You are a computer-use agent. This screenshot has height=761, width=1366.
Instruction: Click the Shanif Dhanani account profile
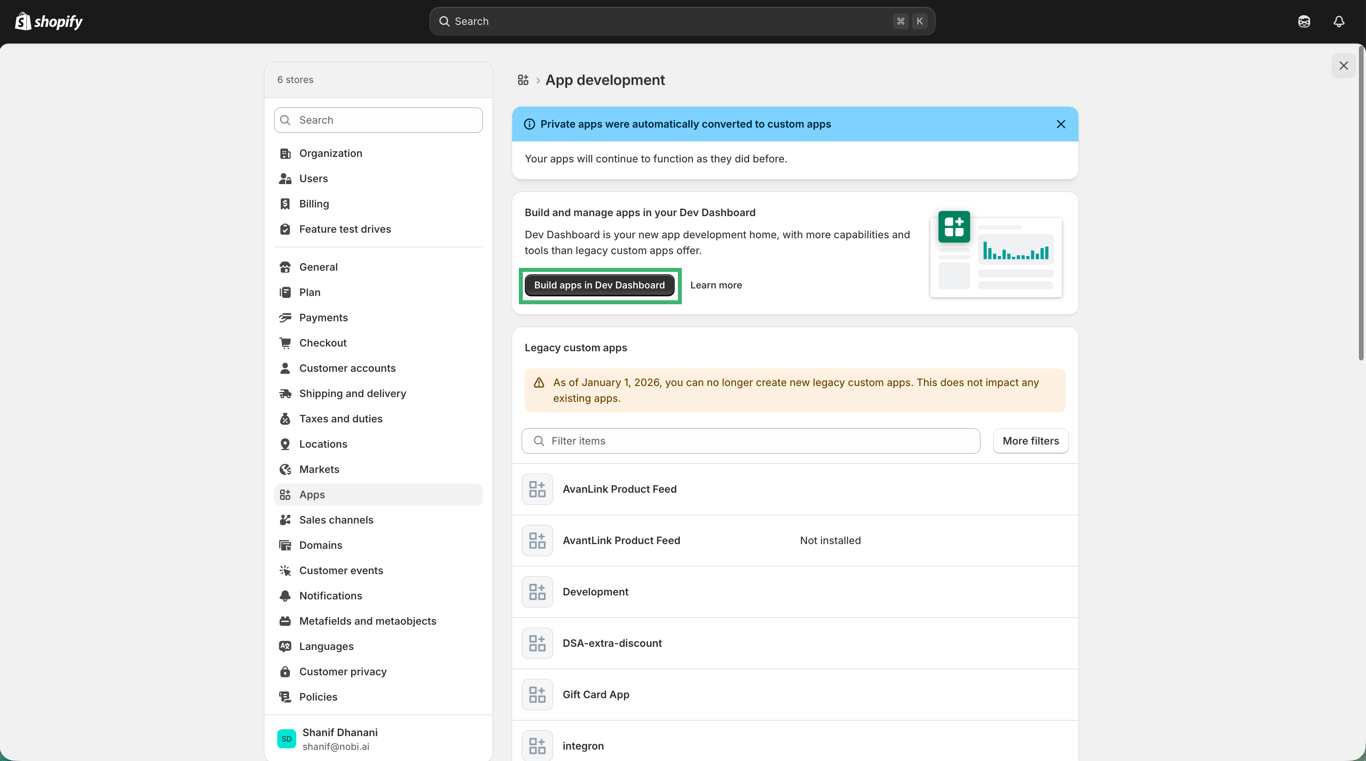click(x=378, y=739)
